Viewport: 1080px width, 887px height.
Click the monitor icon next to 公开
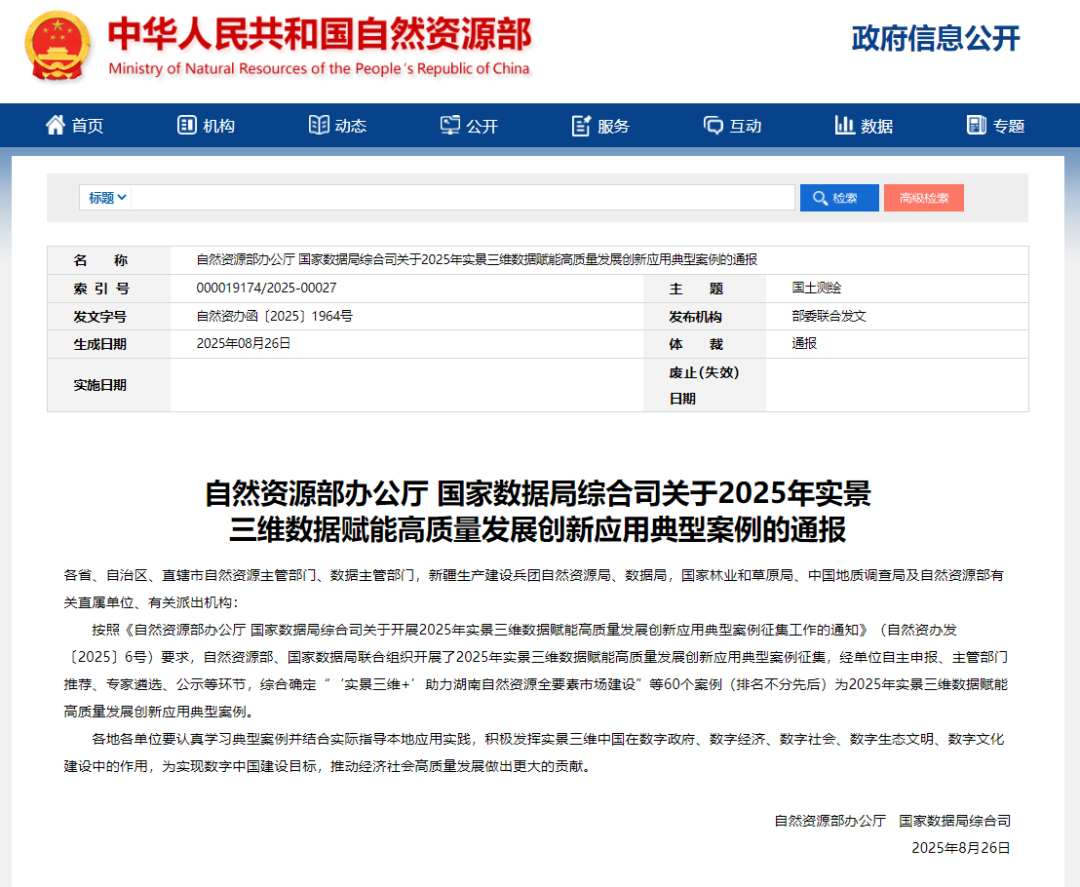450,125
